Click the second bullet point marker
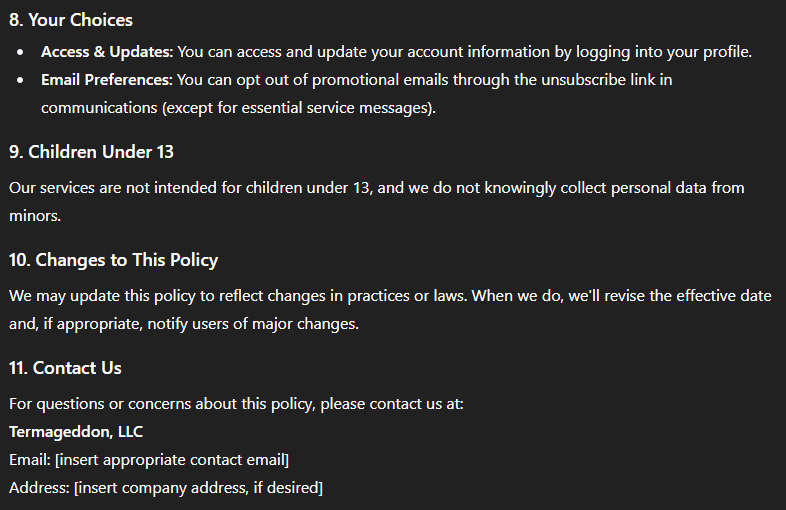786x510 pixels. point(20,80)
